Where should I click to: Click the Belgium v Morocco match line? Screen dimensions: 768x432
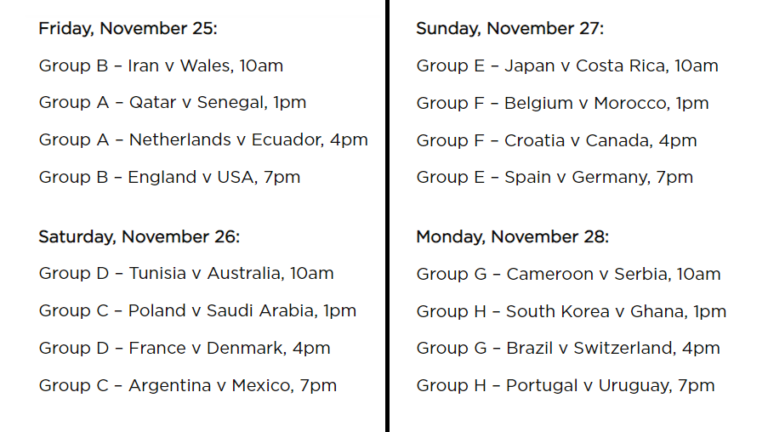pos(562,103)
